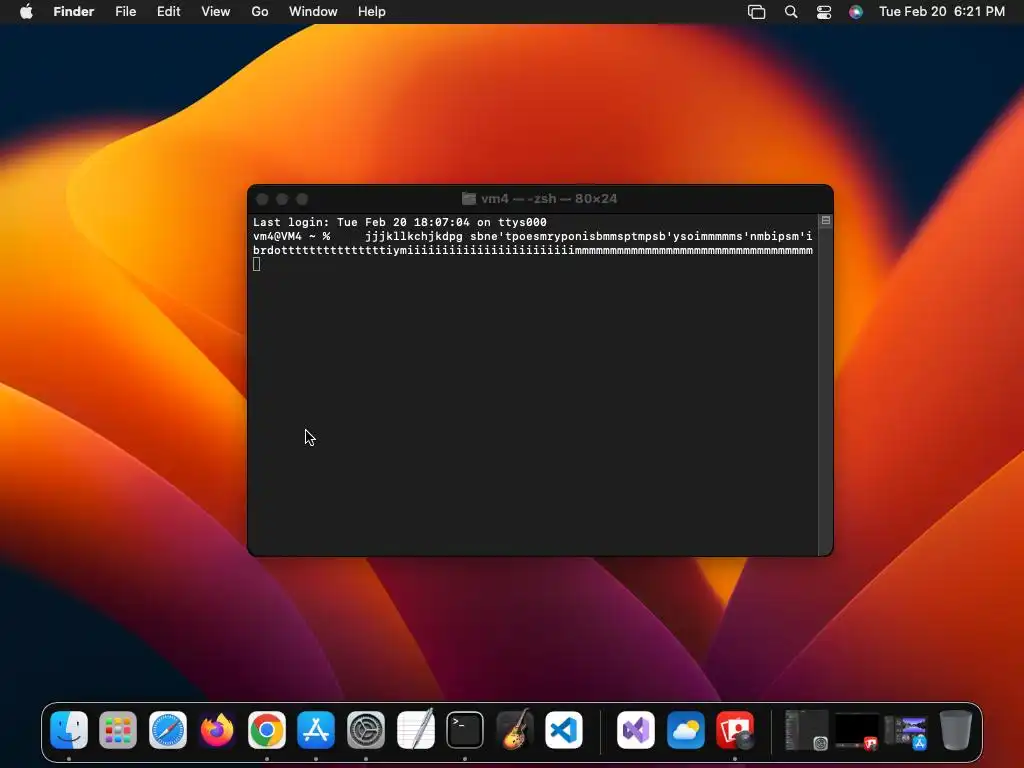Open the Edit menu
This screenshot has width=1024, height=768.
pos(168,12)
